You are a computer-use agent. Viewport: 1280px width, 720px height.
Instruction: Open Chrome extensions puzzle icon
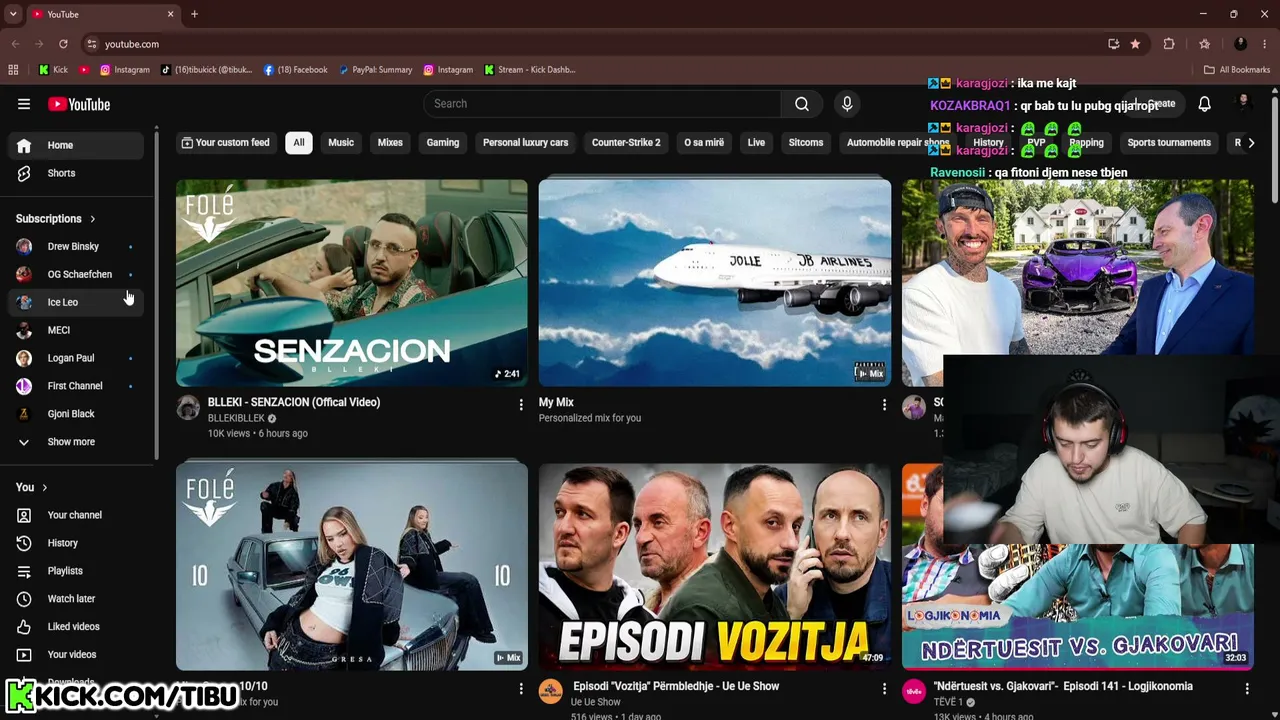[1169, 44]
